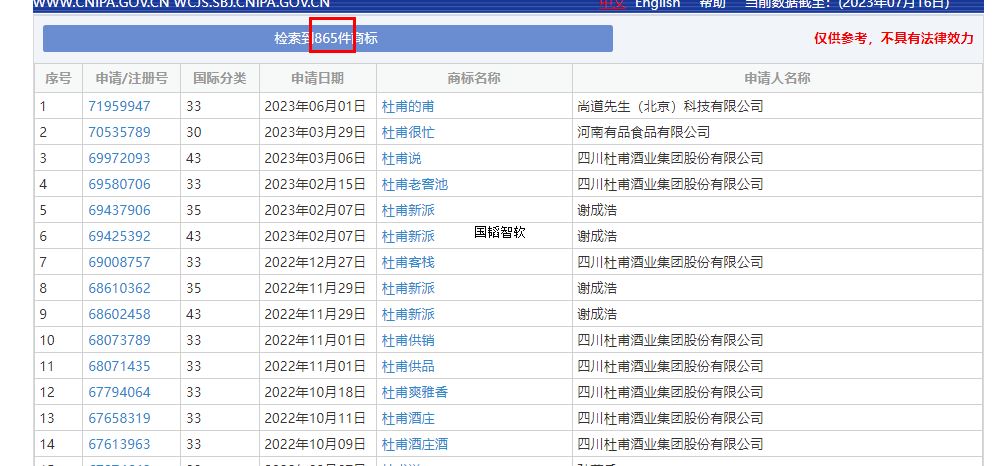Select class 43 in the 杜甫说 row

coord(194,158)
